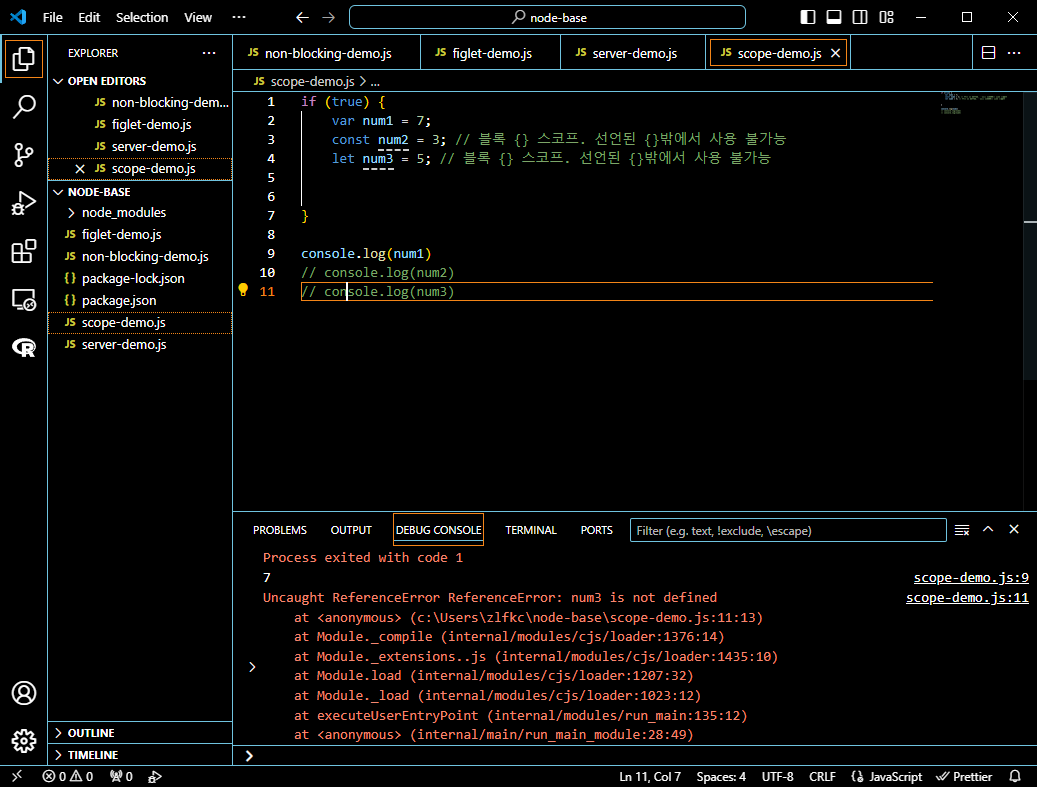This screenshot has height=787, width=1037.
Task: Close scope-demo.js in Open Editors list
Action: 80,169
